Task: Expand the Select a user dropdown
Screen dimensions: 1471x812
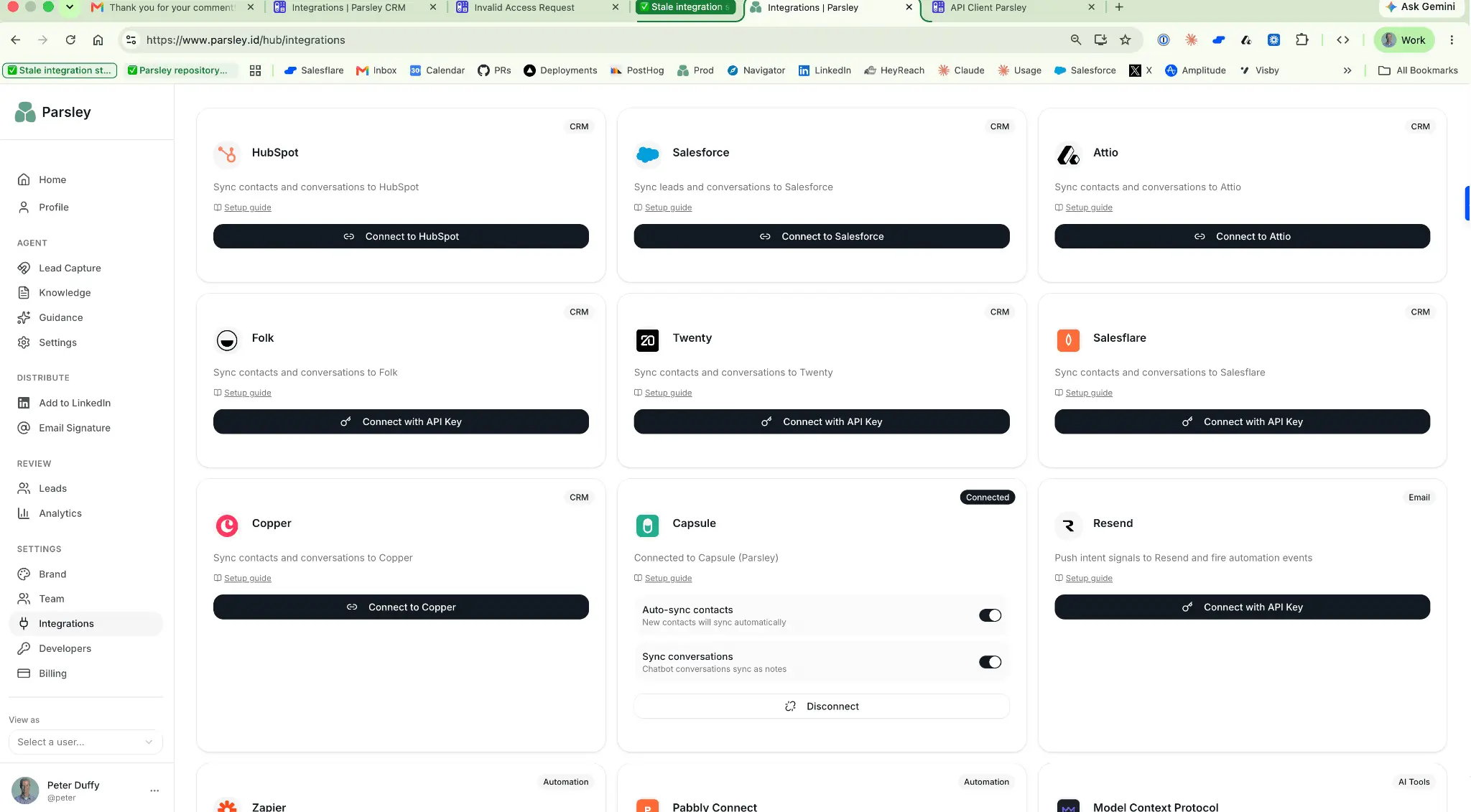Action: tap(85, 742)
